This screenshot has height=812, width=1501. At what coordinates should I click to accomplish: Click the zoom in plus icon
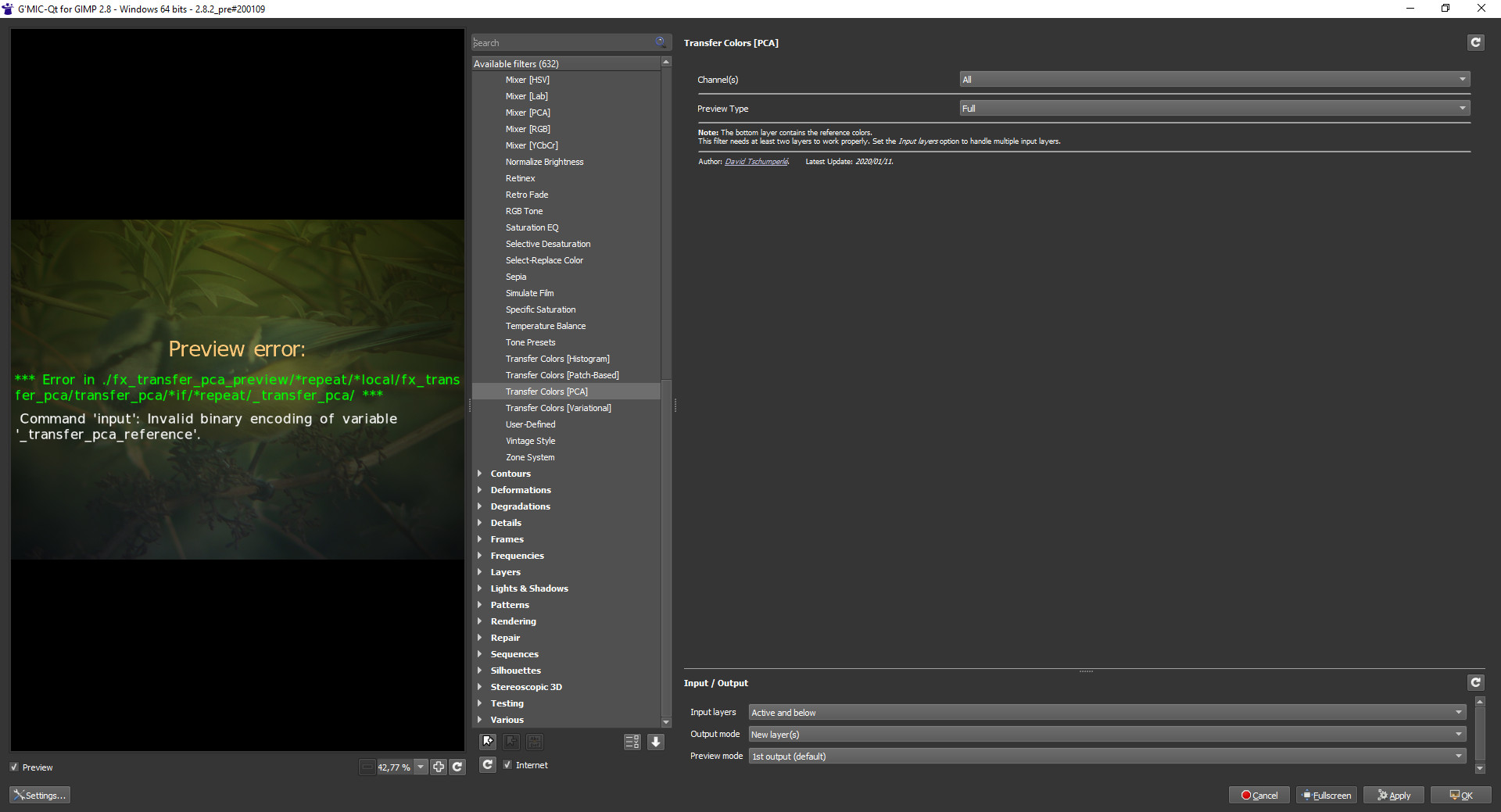tap(439, 767)
